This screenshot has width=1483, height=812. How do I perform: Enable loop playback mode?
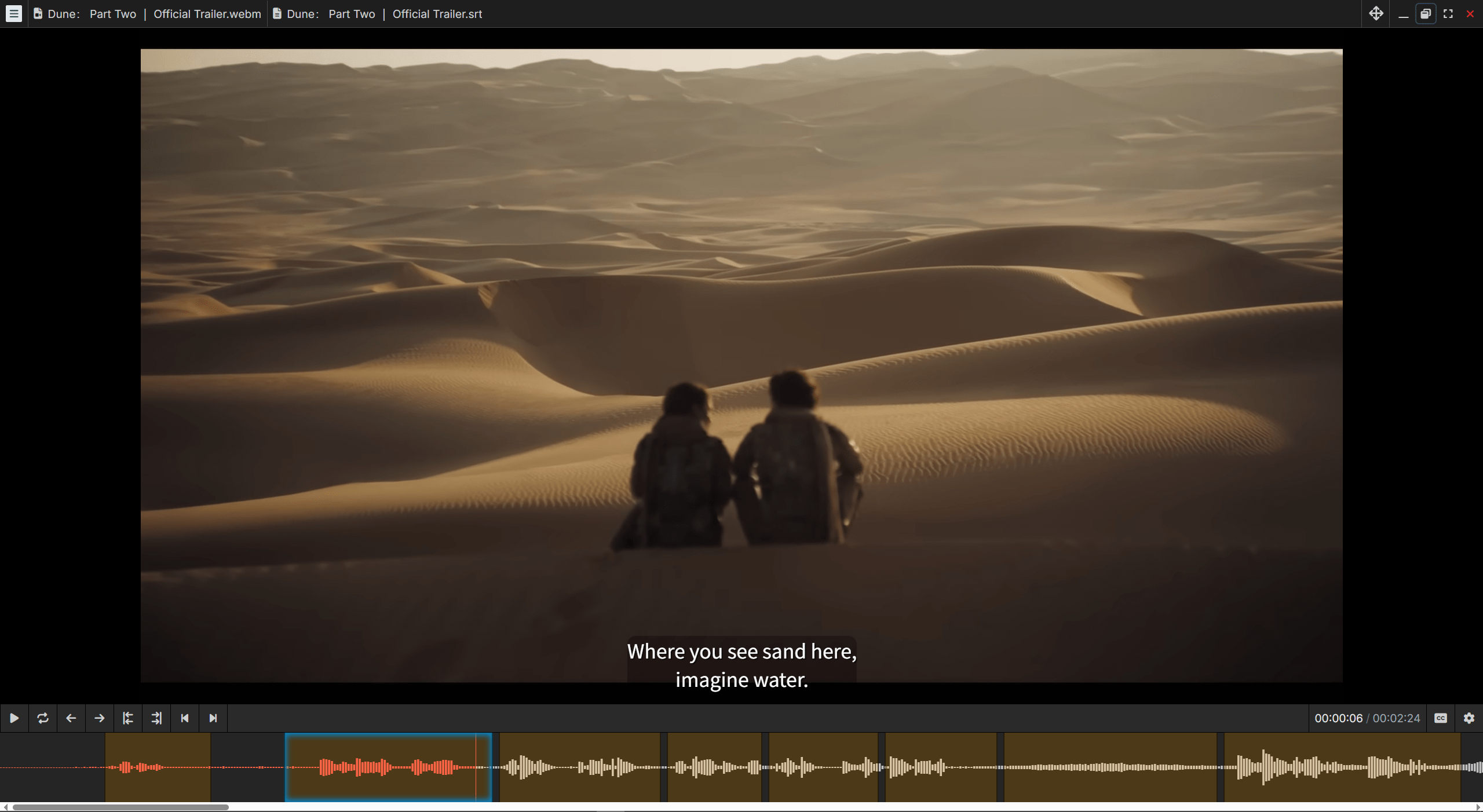click(x=42, y=718)
